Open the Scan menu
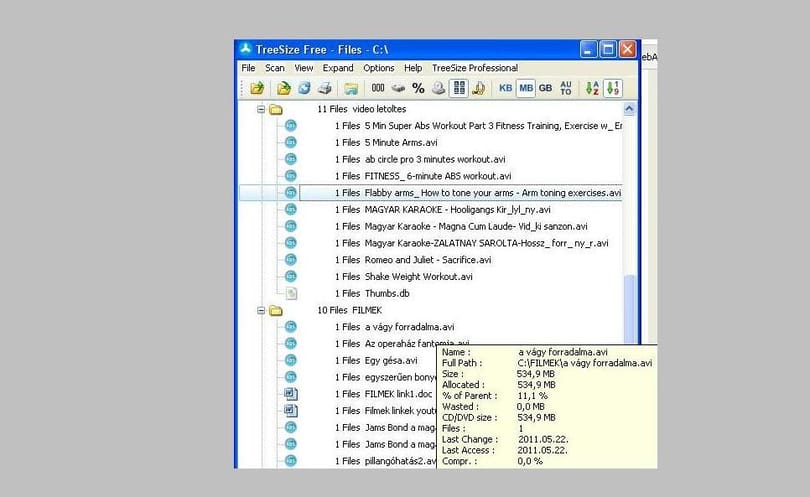Image resolution: width=810 pixels, height=497 pixels. point(275,68)
